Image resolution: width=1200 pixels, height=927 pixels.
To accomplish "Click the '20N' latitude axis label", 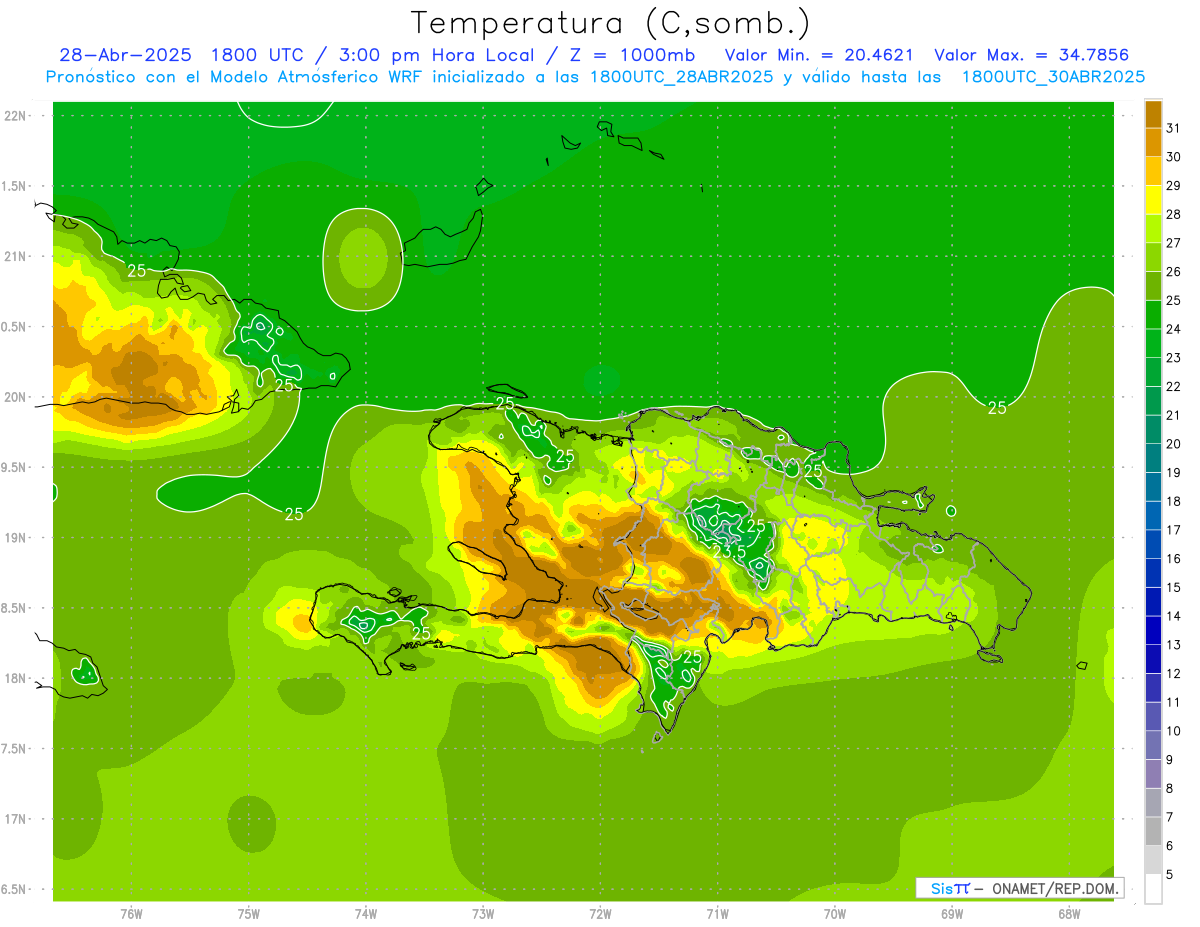I will (x=15, y=397).
